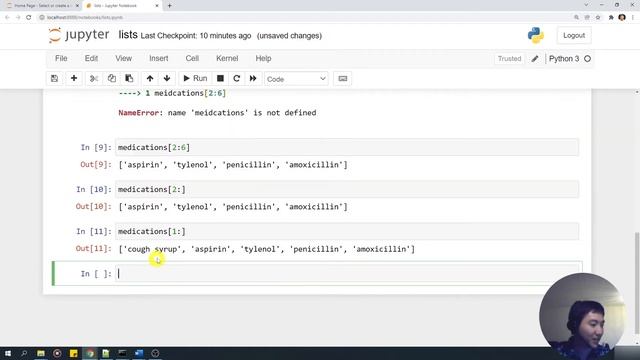This screenshot has height=360, width=640.
Task: Open the View menu
Action: [123, 58]
